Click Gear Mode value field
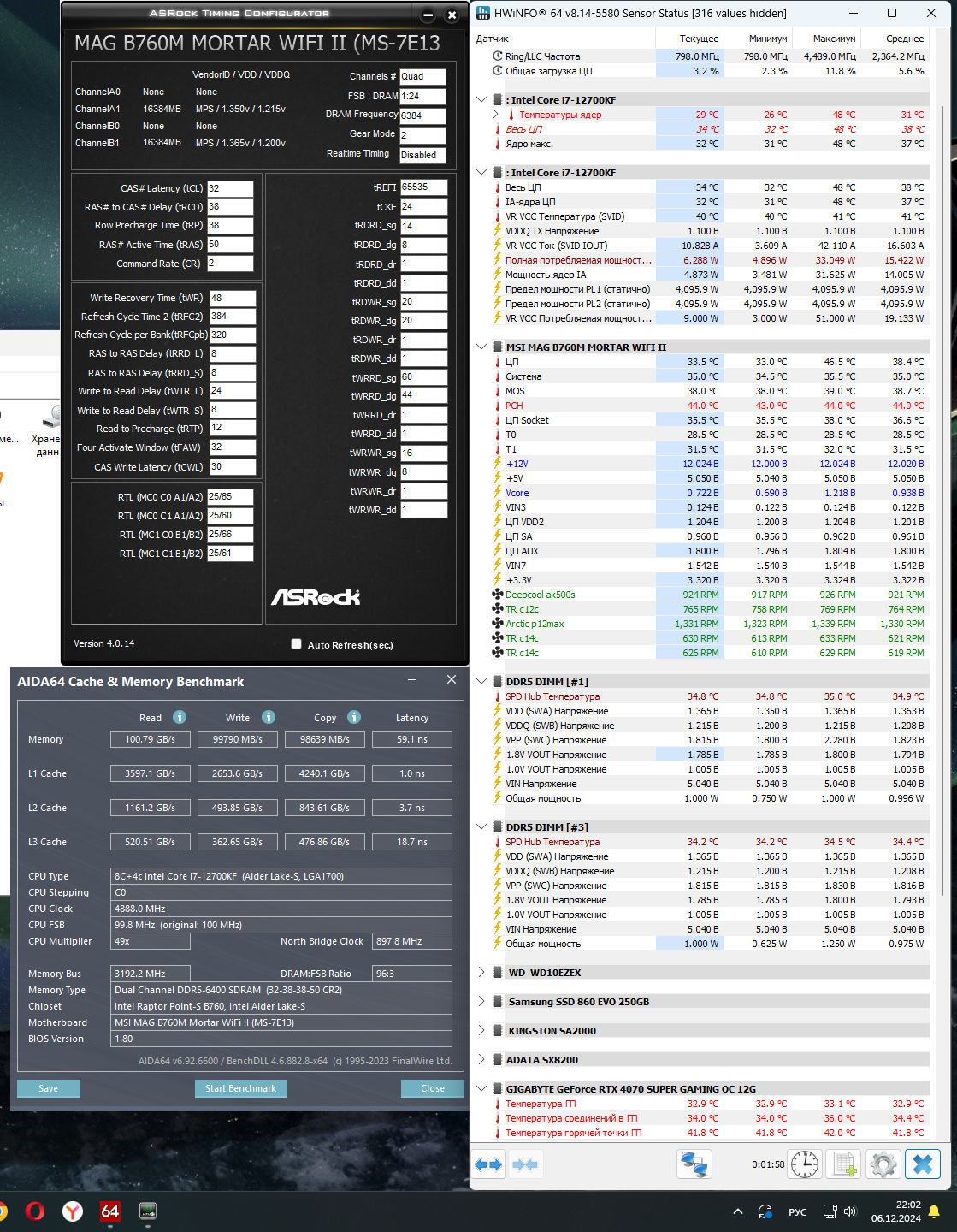Image resolution: width=957 pixels, height=1232 pixels. (422, 135)
